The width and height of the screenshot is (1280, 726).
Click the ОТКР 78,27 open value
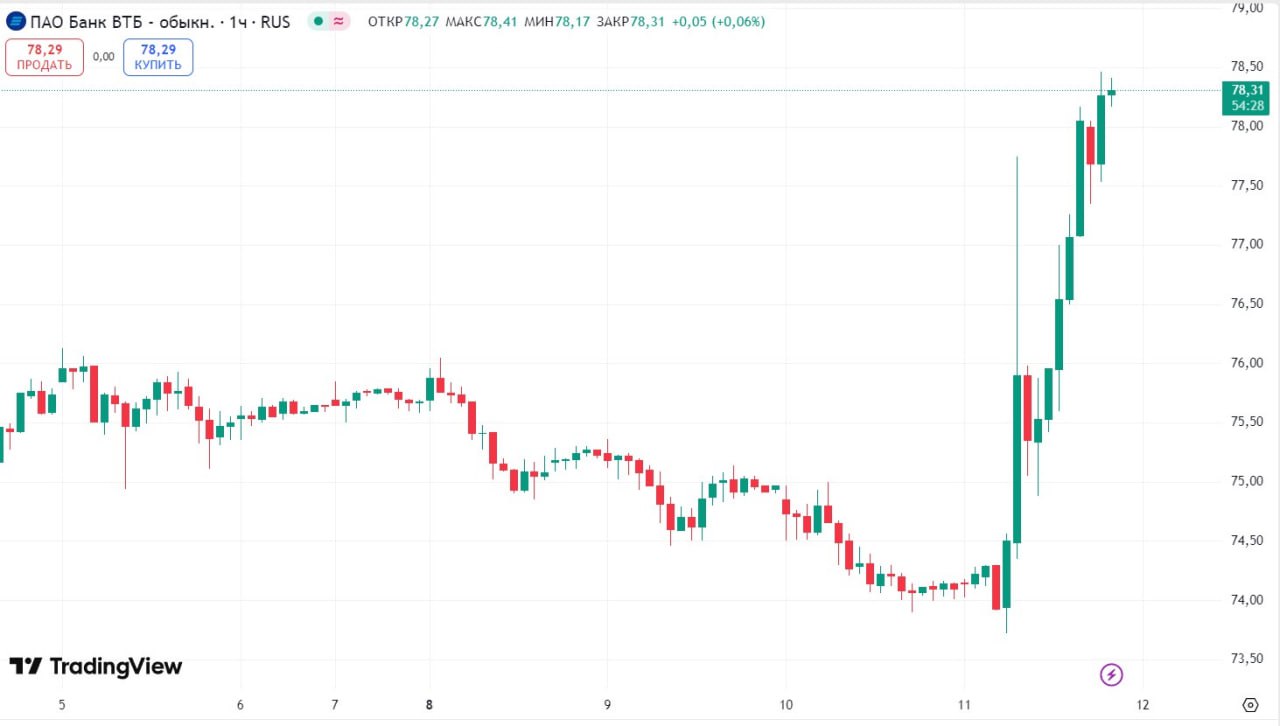(x=404, y=21)
